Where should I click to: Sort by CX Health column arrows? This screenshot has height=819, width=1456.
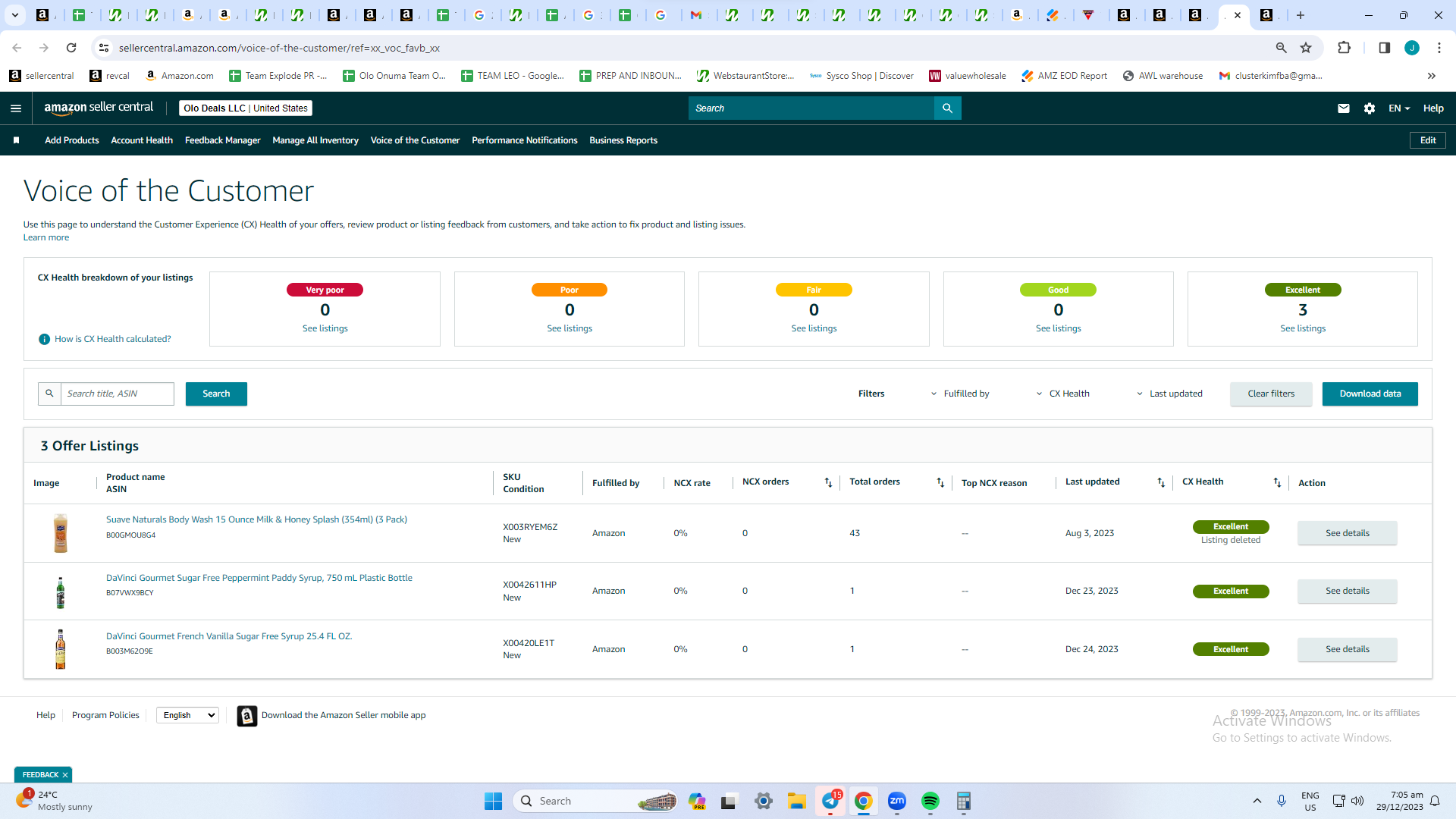coord(1277,482)
